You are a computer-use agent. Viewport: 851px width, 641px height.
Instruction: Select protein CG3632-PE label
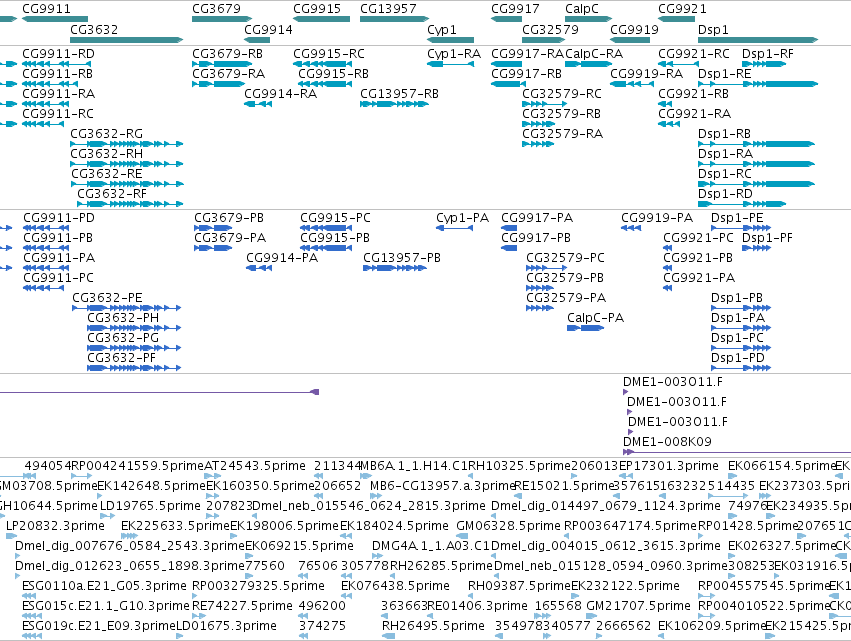[x=107, y=297]
